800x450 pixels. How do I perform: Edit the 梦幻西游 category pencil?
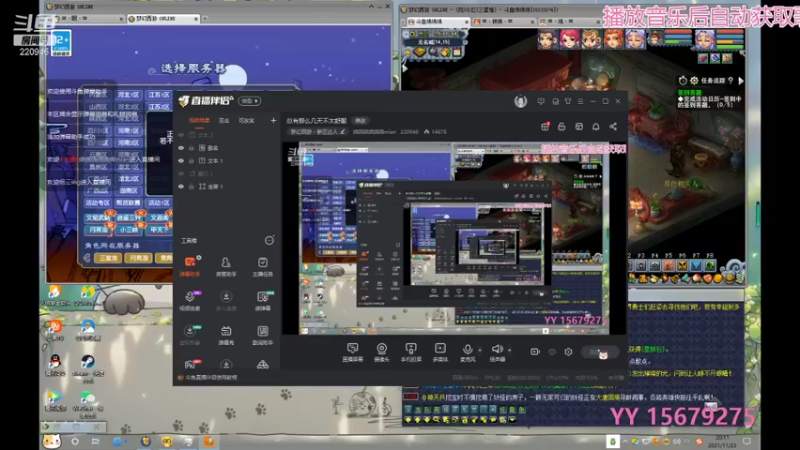coord(343,132)
